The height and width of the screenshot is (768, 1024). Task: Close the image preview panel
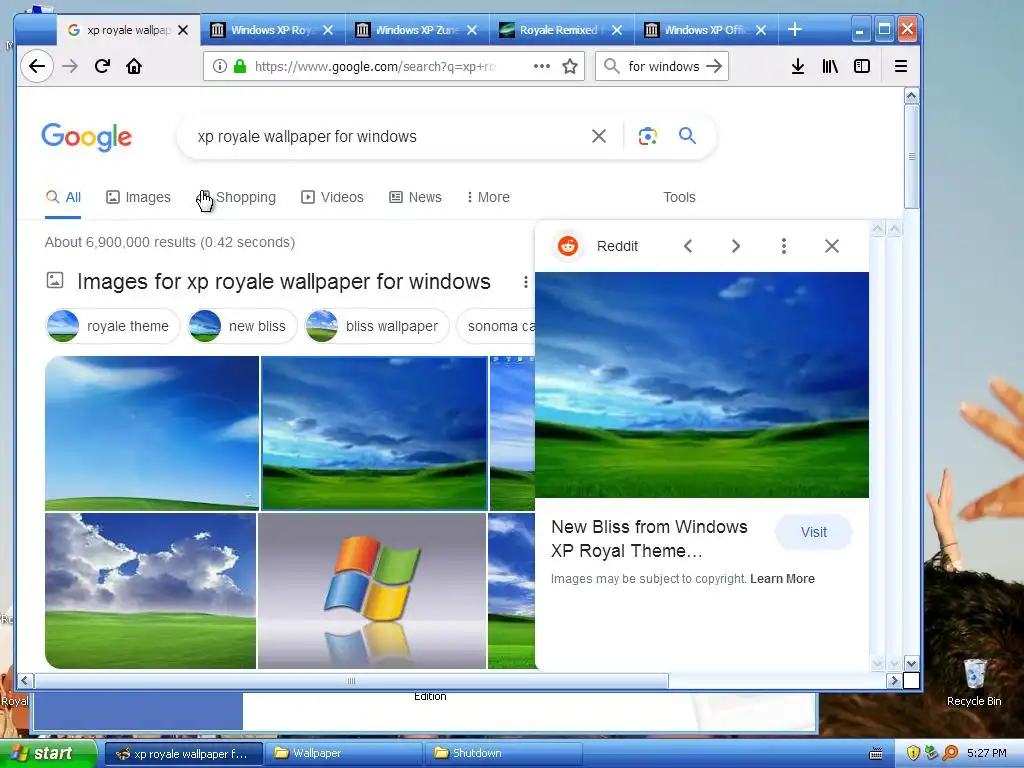click(832, 246)
